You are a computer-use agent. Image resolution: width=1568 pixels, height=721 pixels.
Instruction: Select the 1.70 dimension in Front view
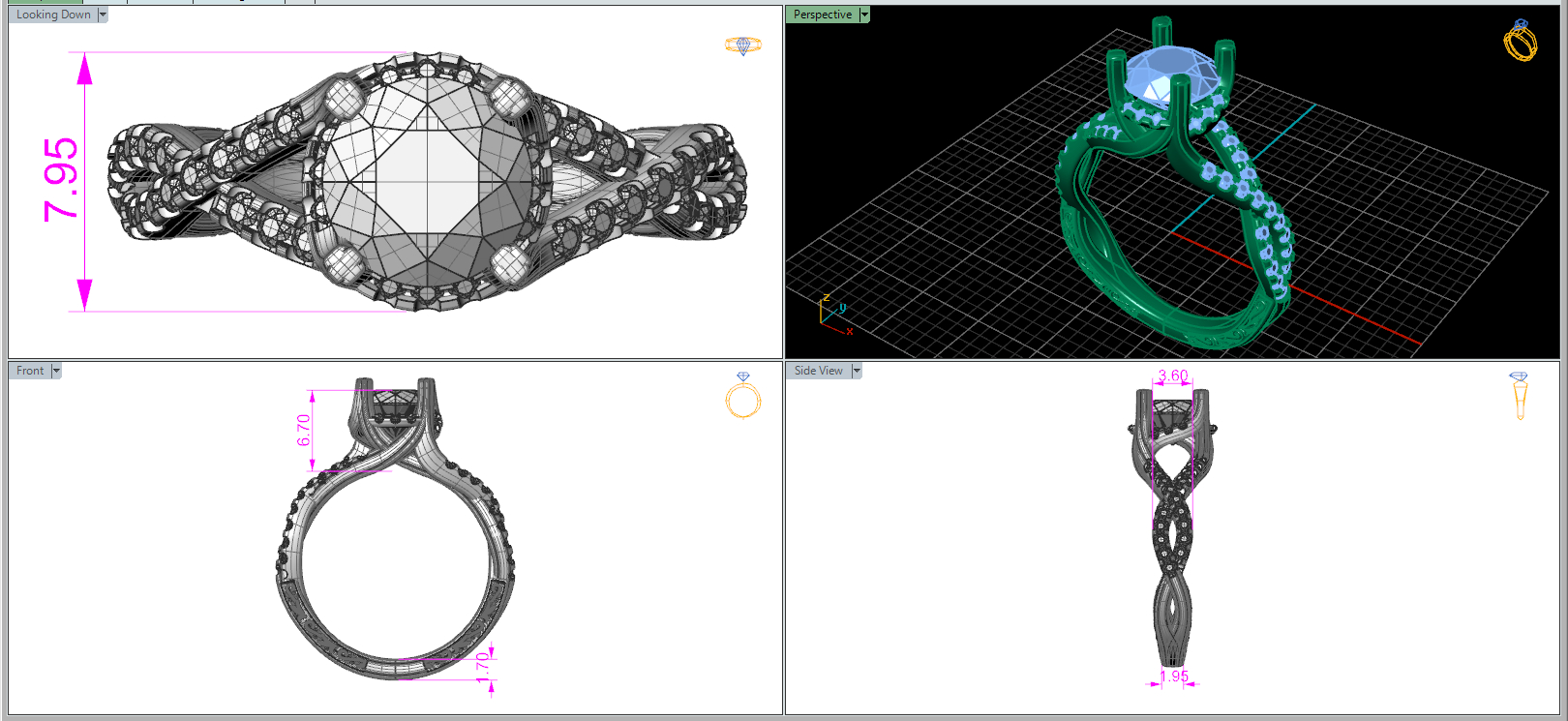coord(483,667)
